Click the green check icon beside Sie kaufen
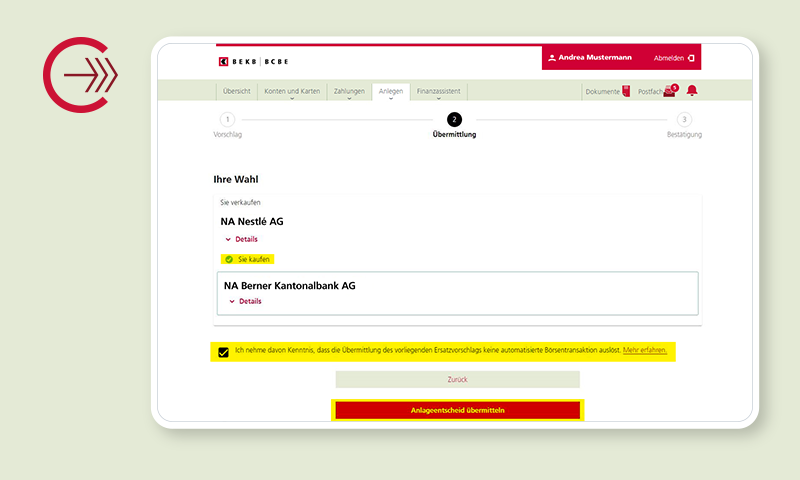This screenshot has height=480, width=800. (229, 259)
